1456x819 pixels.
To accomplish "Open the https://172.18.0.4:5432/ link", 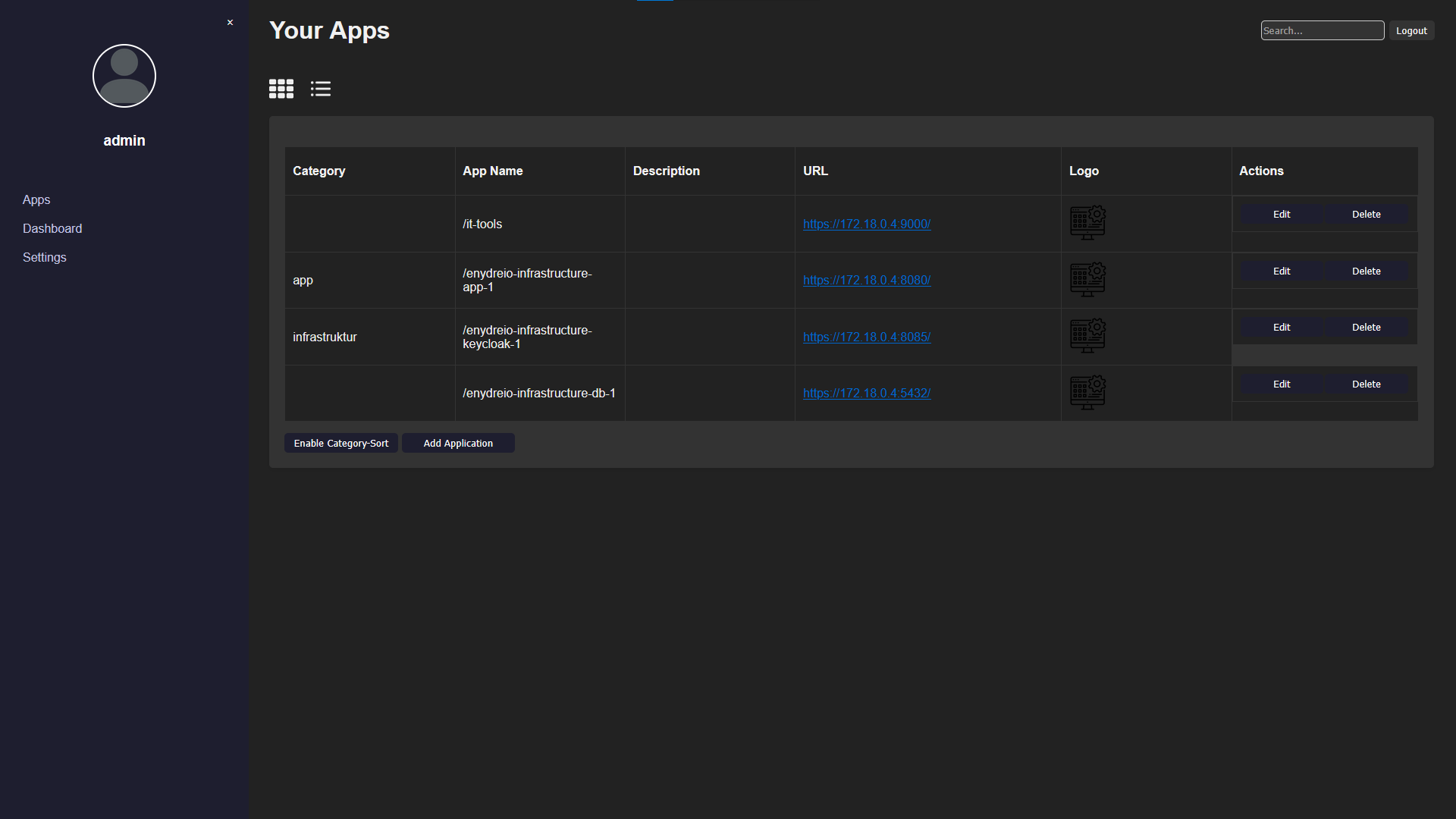I will point(867,393).
